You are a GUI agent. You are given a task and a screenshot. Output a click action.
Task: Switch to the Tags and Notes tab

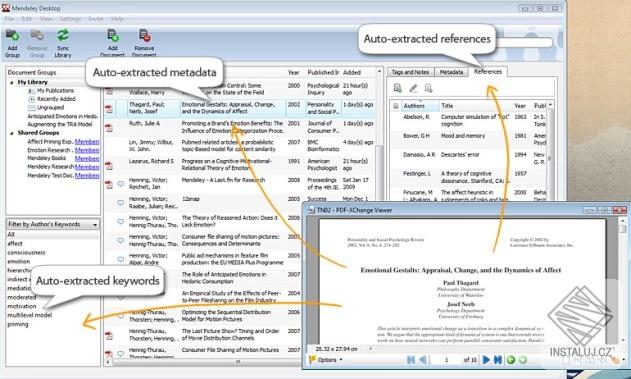coord(410,72)
